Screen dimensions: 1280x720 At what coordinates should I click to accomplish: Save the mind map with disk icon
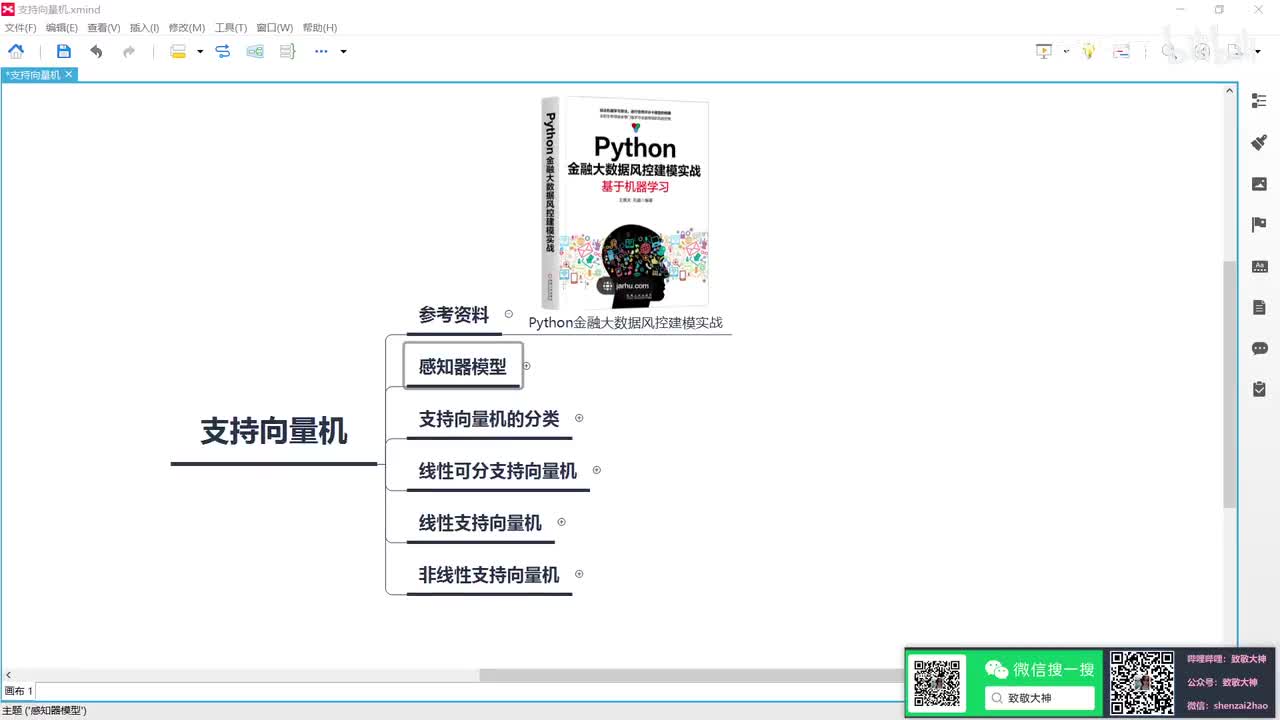[x=64, y=51]
